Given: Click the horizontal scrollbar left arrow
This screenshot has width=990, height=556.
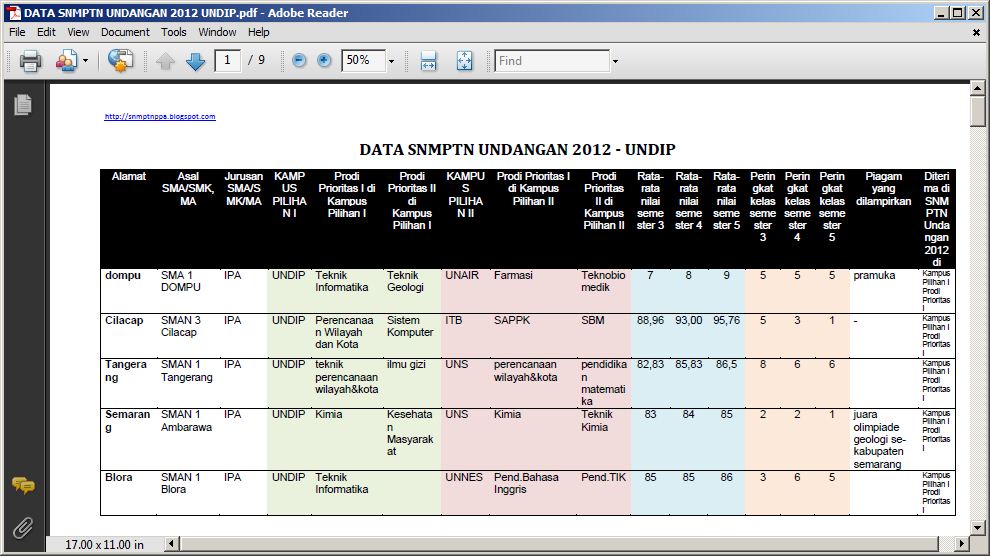Looking at the screenshot, I should click(172, 543).
